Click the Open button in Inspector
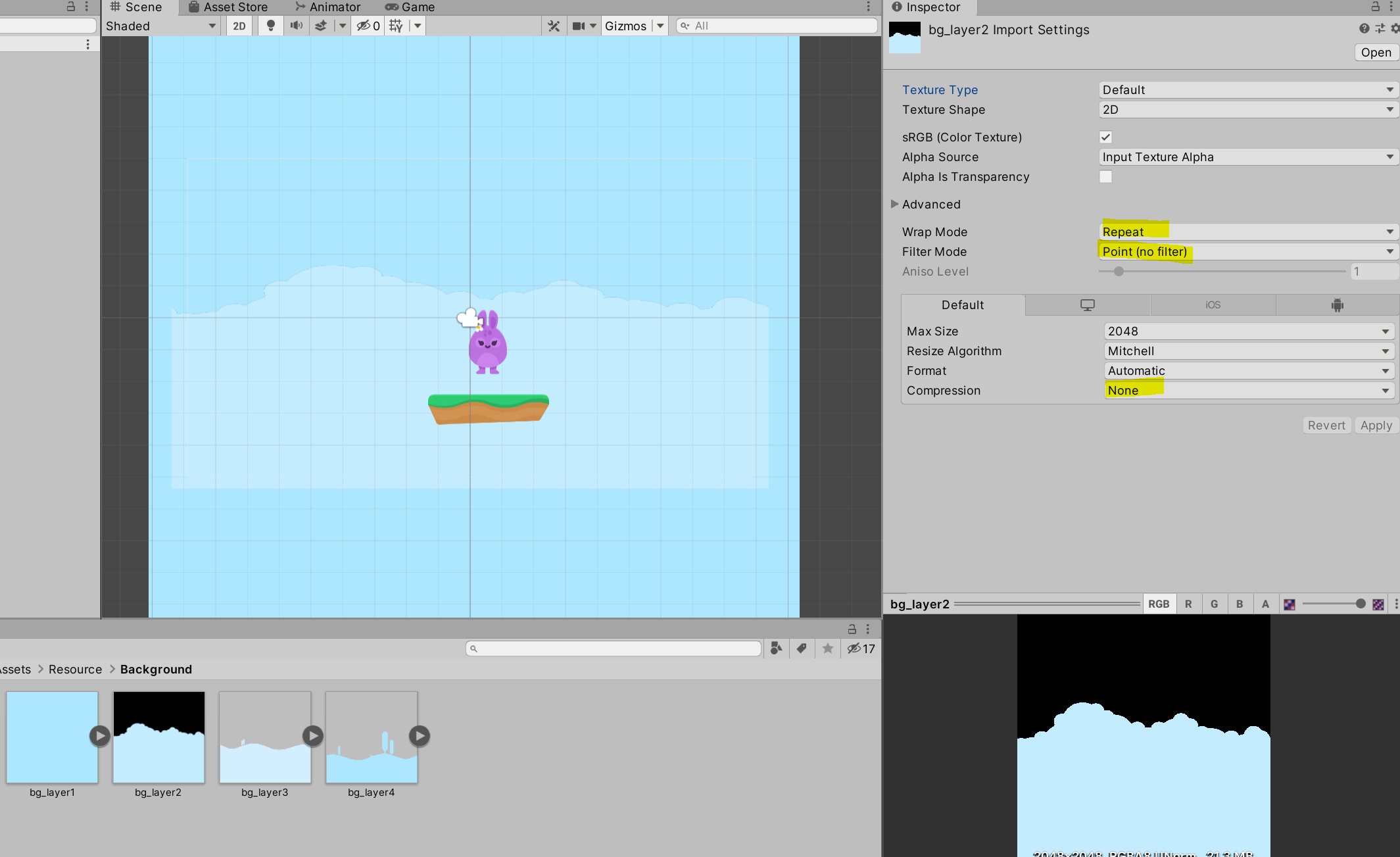Viewport: 1400px width, 857px height. tap(1376, 53)
